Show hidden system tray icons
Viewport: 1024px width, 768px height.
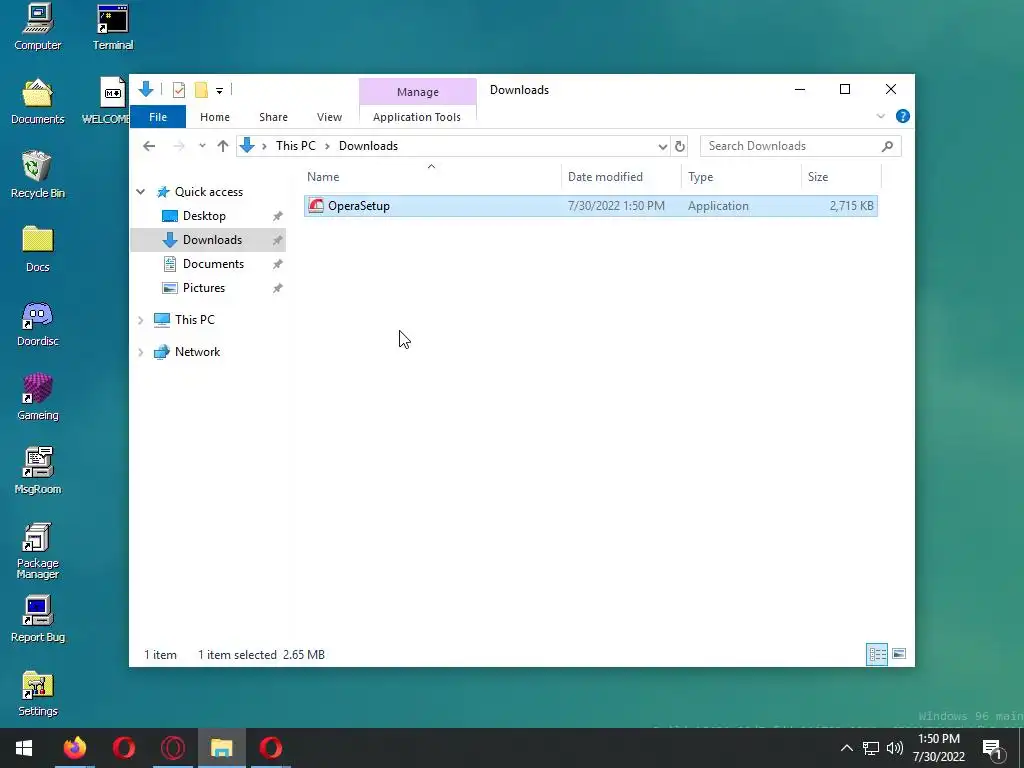(846, 748)
